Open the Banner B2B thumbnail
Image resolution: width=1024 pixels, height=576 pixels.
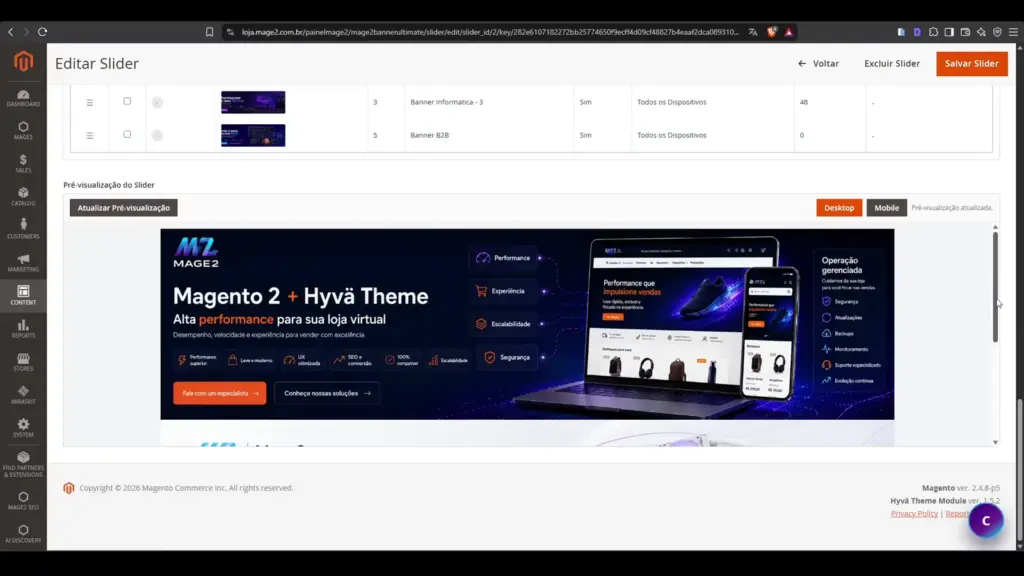253,135
